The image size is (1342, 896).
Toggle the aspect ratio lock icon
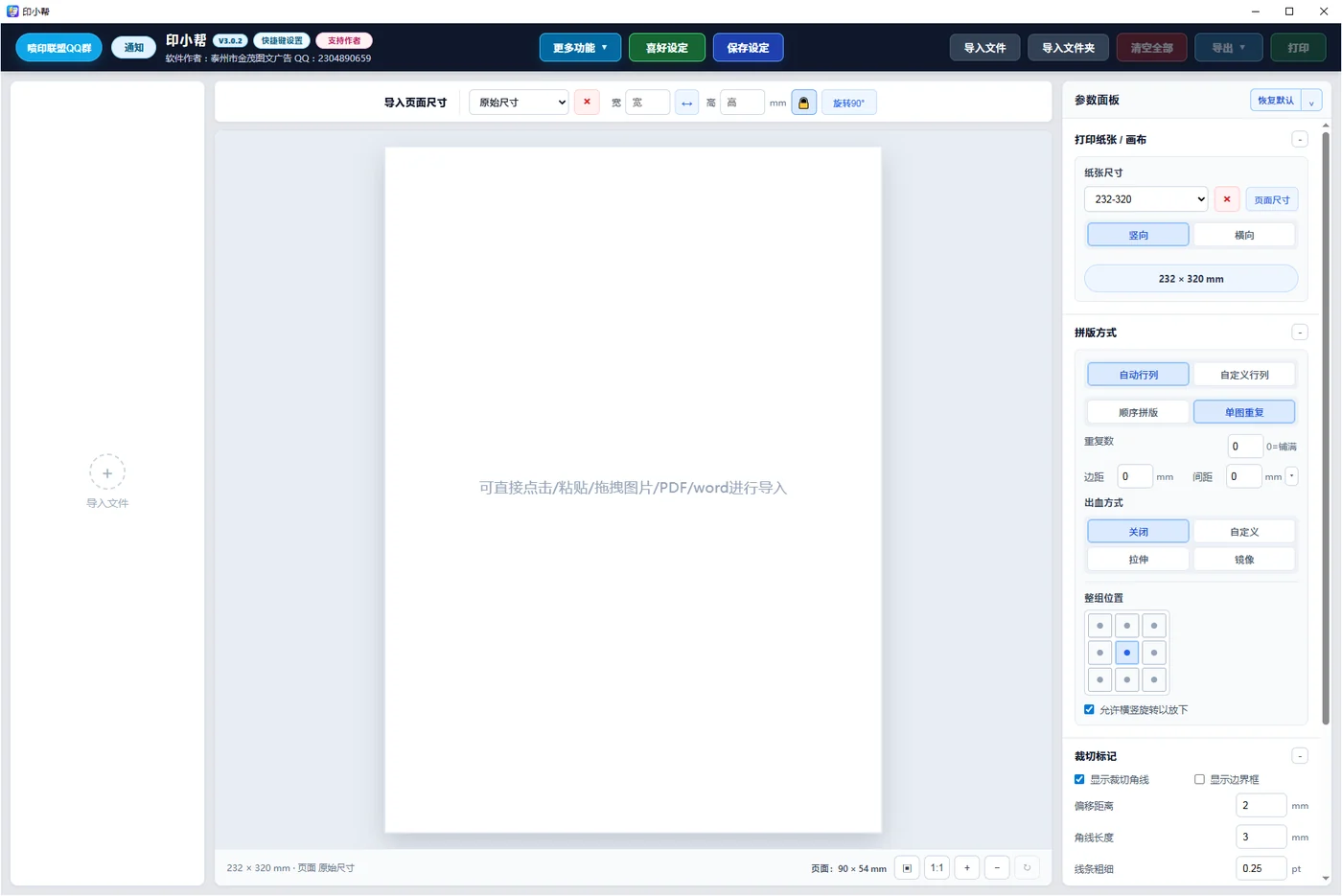coord(804,103)
